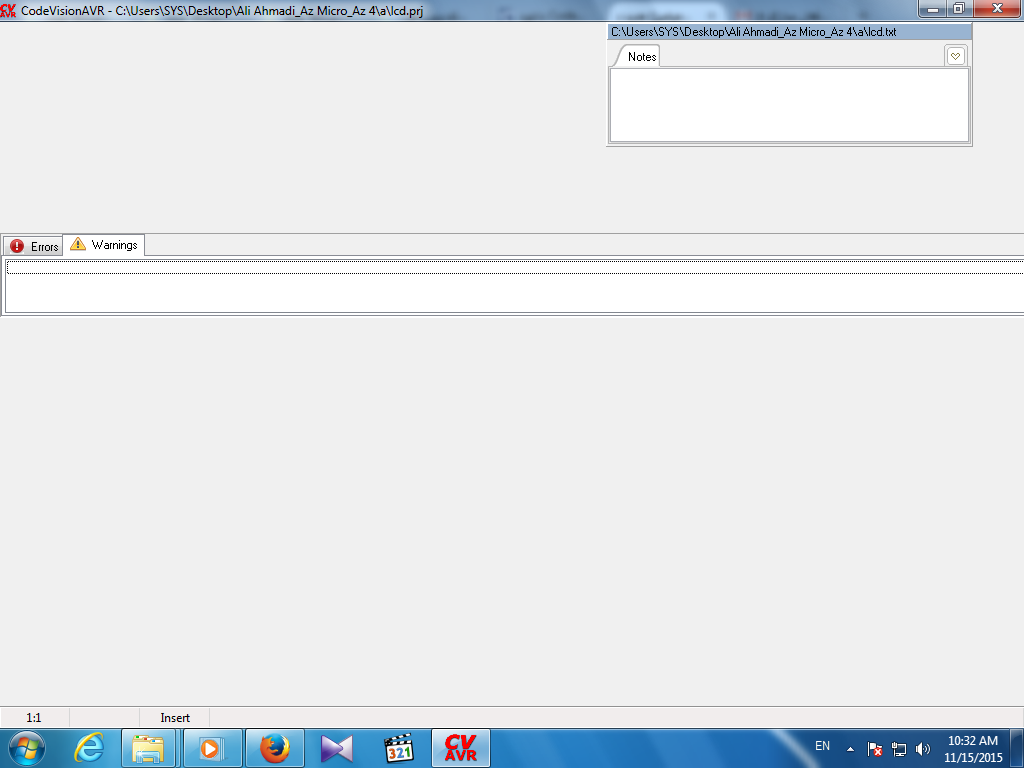Open the Notes panel tab list dropdown

pyautogui.click(x=955, y=56)
